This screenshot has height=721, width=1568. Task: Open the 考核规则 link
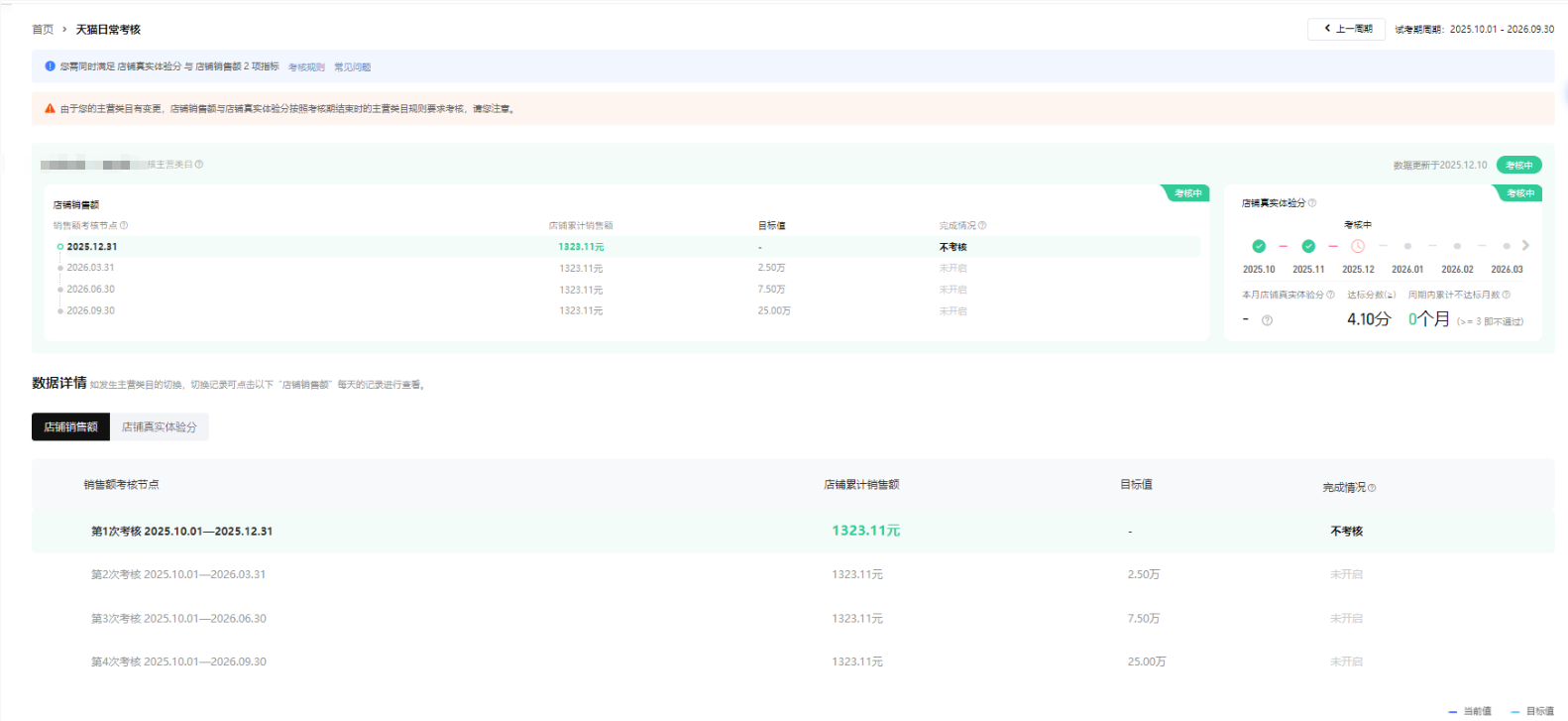(x=306, y=67)
